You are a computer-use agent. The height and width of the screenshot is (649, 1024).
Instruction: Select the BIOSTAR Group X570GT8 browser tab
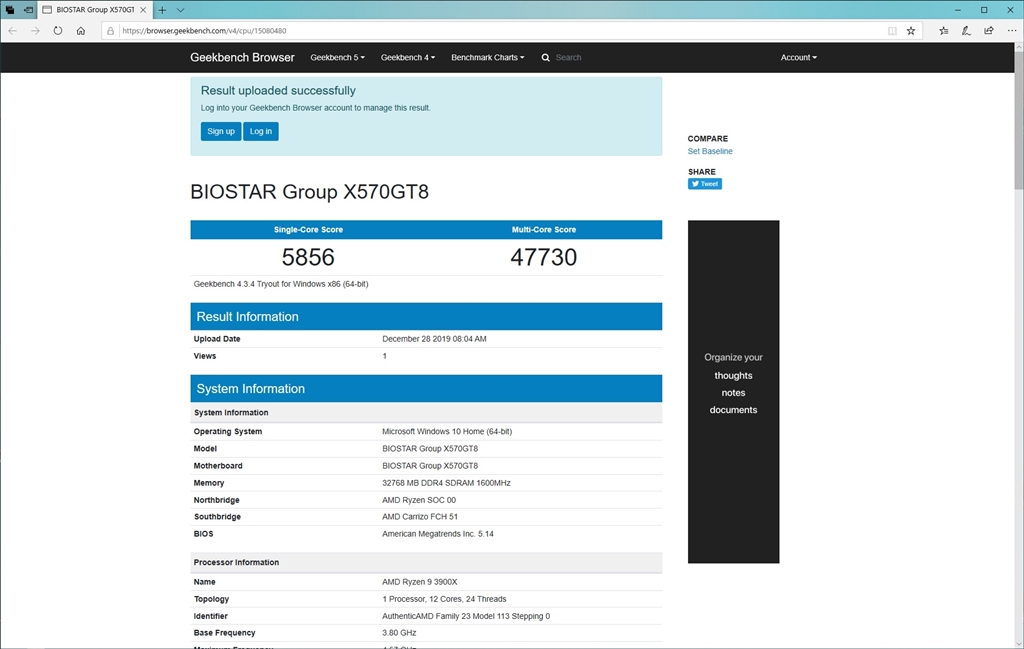click(95, 10)
